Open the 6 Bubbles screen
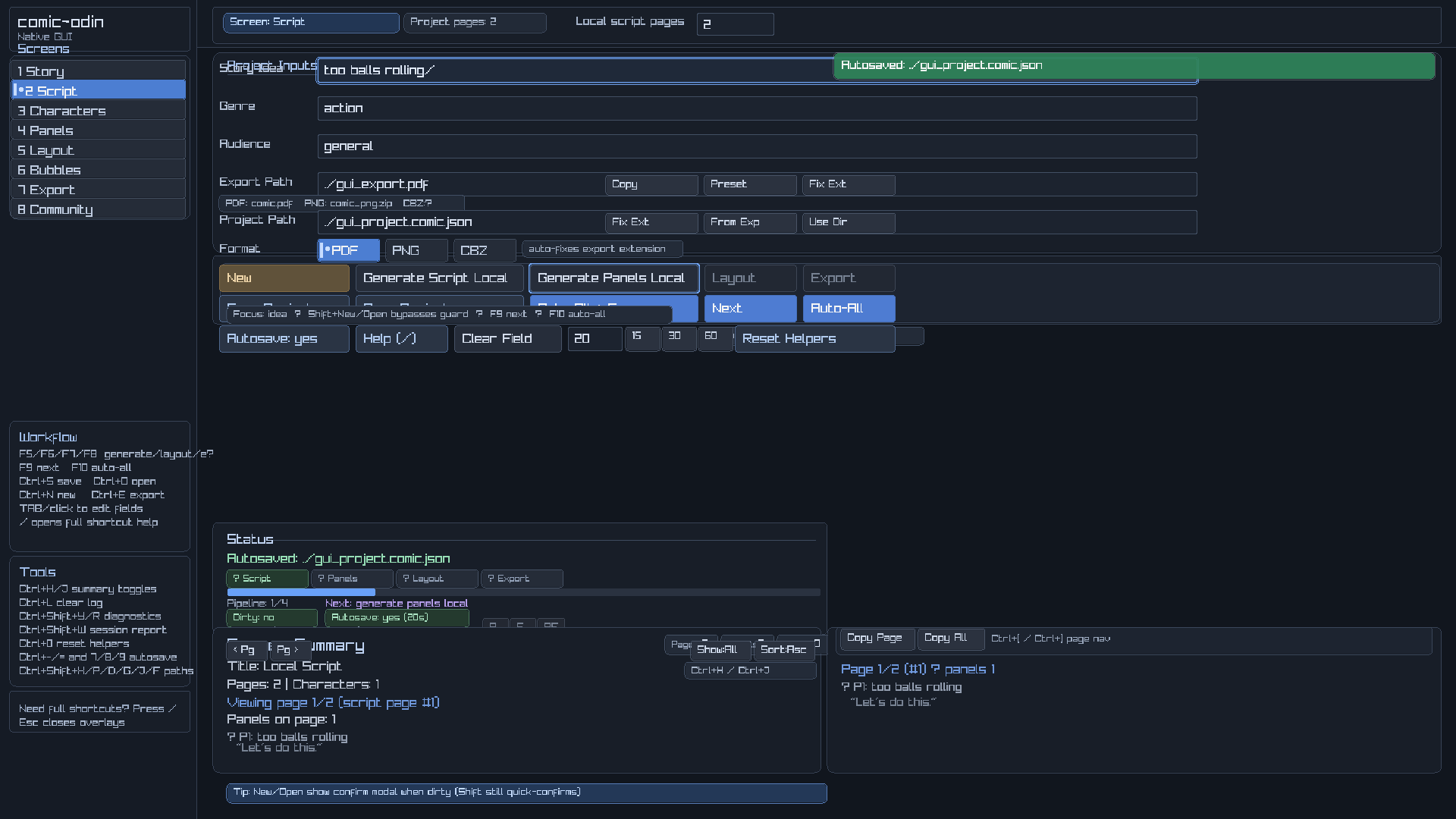Viewport: 1456px width, 819px height. [x=99, y=170]
